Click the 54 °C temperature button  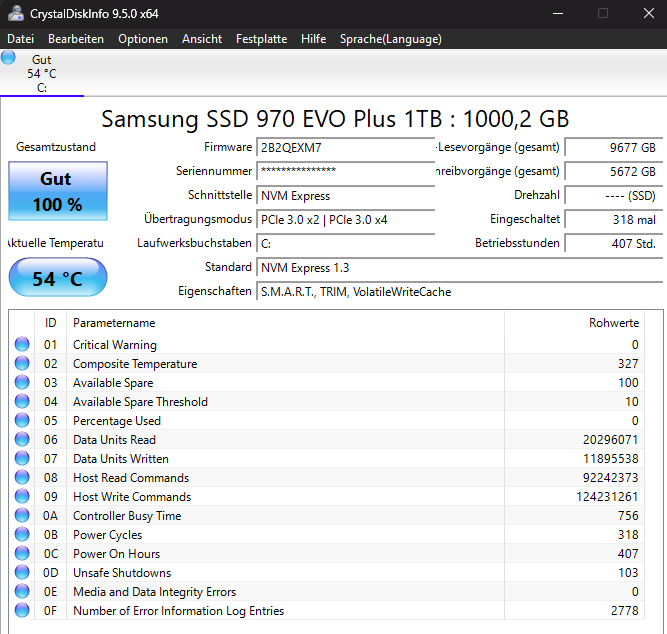pyautogui.click(x=58, y=277)
